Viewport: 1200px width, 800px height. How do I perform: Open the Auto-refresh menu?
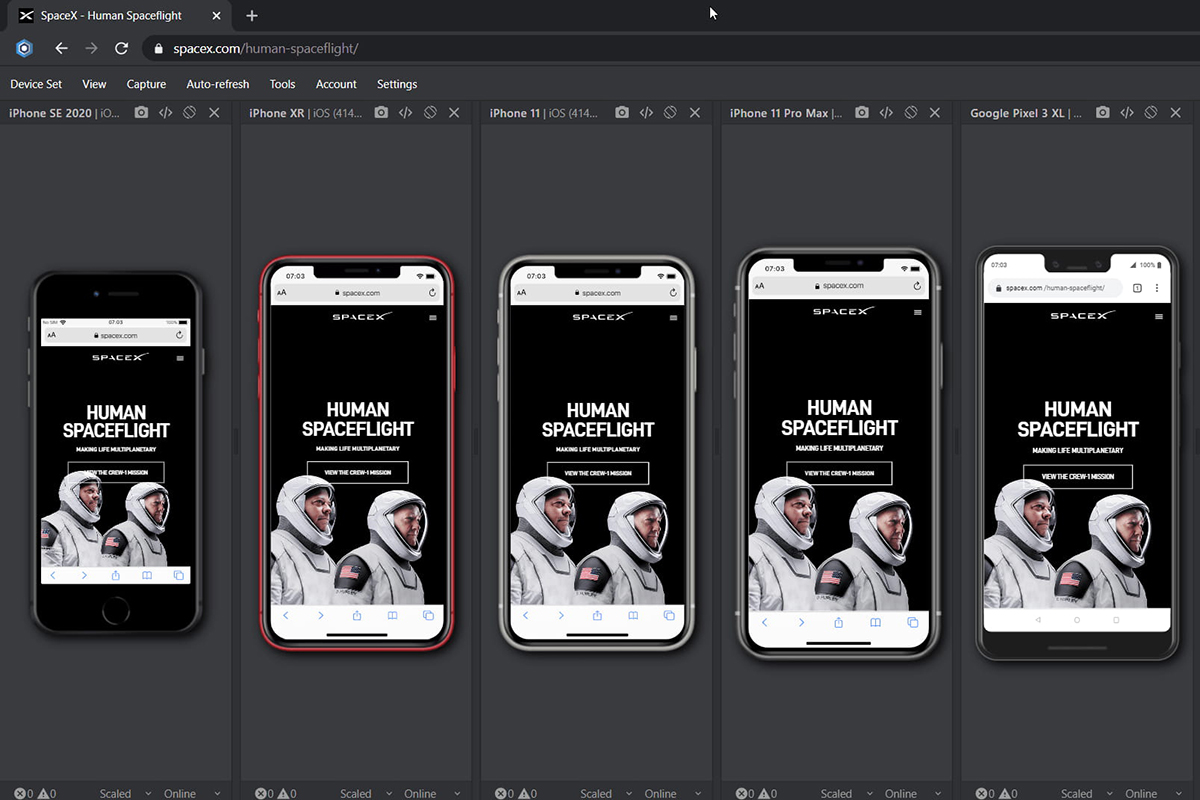click(x=217, y=84)
